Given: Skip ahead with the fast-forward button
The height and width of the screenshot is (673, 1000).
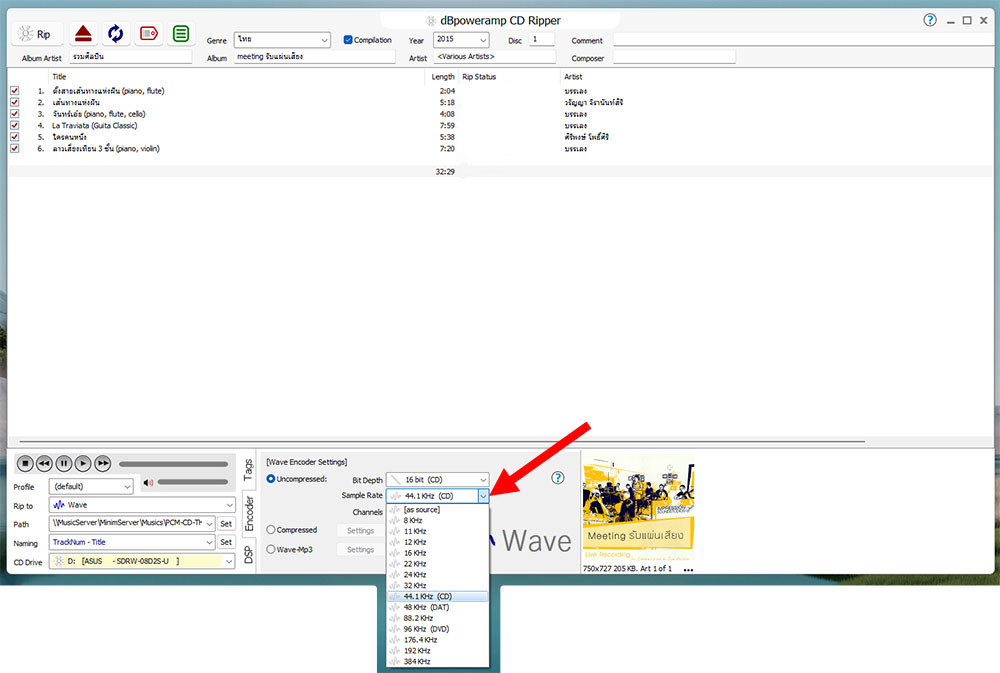Looking at the screenshot, I should [102, 464].
